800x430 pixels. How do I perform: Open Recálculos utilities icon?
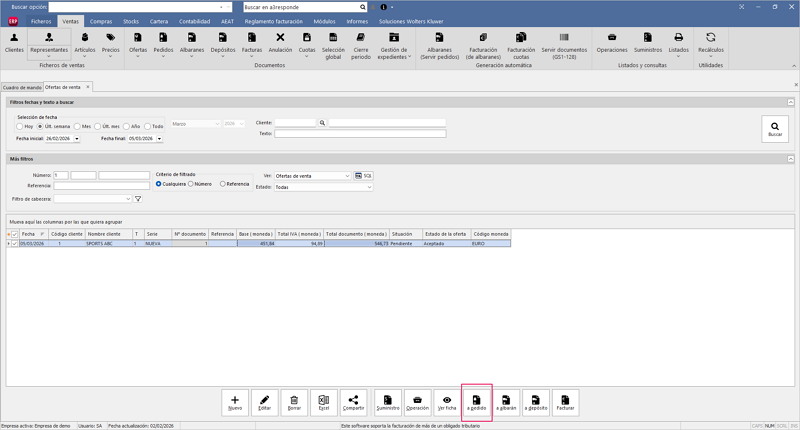pos(711,43)
